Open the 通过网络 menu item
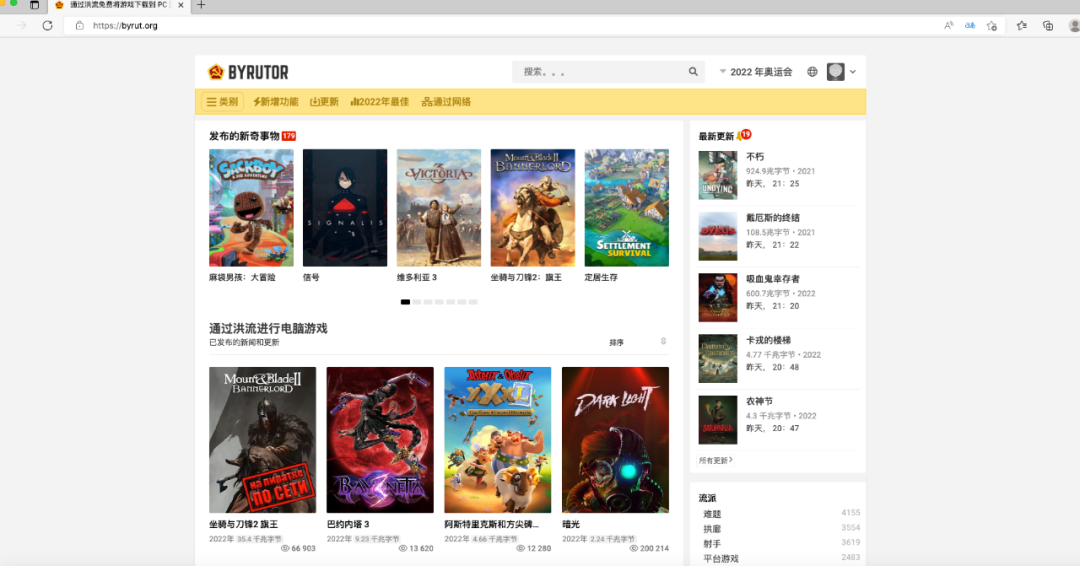Viewport: 1080px width, 566px height. pos(446,102)
